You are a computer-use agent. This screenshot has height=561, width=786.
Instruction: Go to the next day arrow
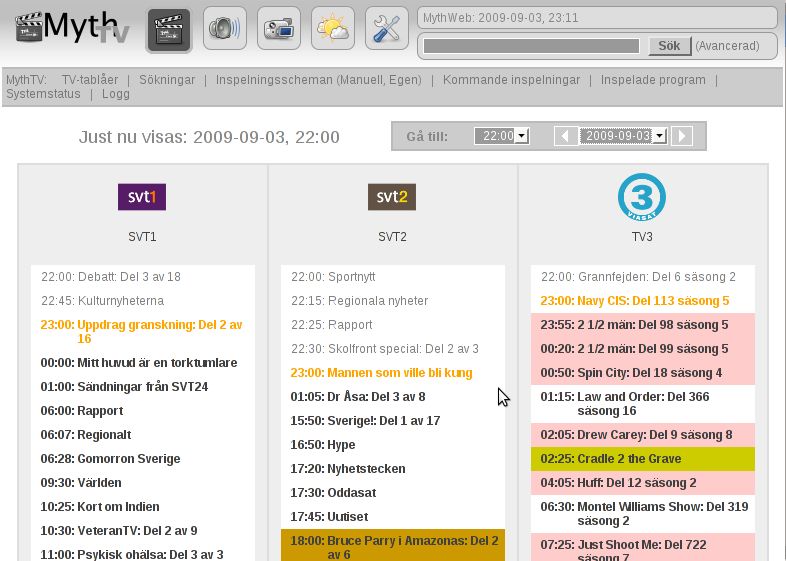tap(682, 136)
